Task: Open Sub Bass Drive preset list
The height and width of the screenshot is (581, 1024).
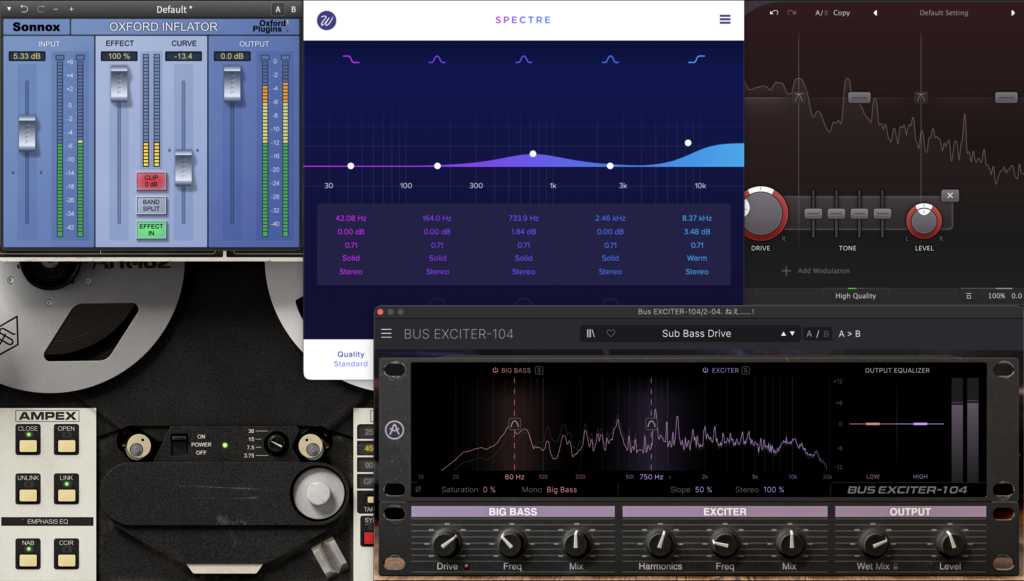Action: pos(696,334)
